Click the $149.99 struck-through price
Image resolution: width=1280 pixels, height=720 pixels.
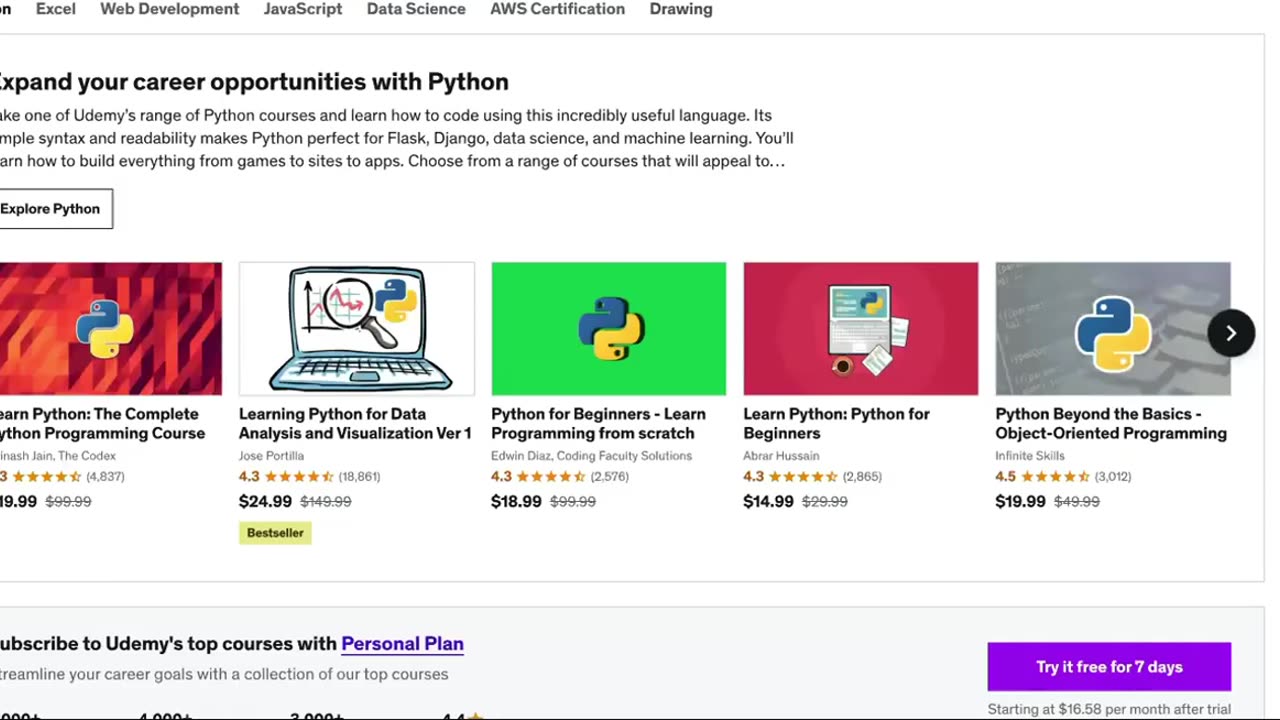coord(326,502)
